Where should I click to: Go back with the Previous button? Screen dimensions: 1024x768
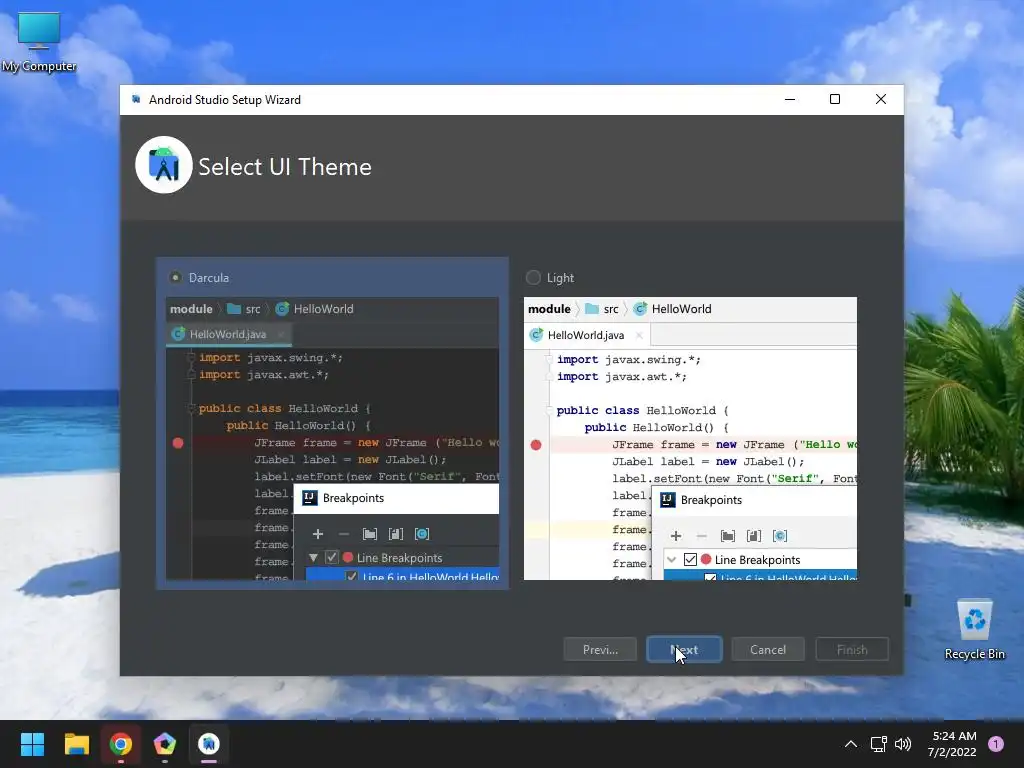pyautogui.click(x=600, y=650)
